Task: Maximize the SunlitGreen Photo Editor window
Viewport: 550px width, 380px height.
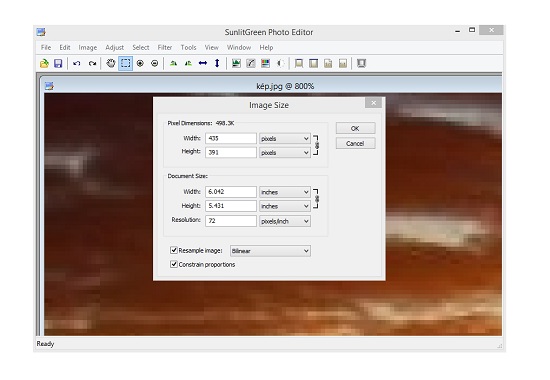Action: (472, 30)
